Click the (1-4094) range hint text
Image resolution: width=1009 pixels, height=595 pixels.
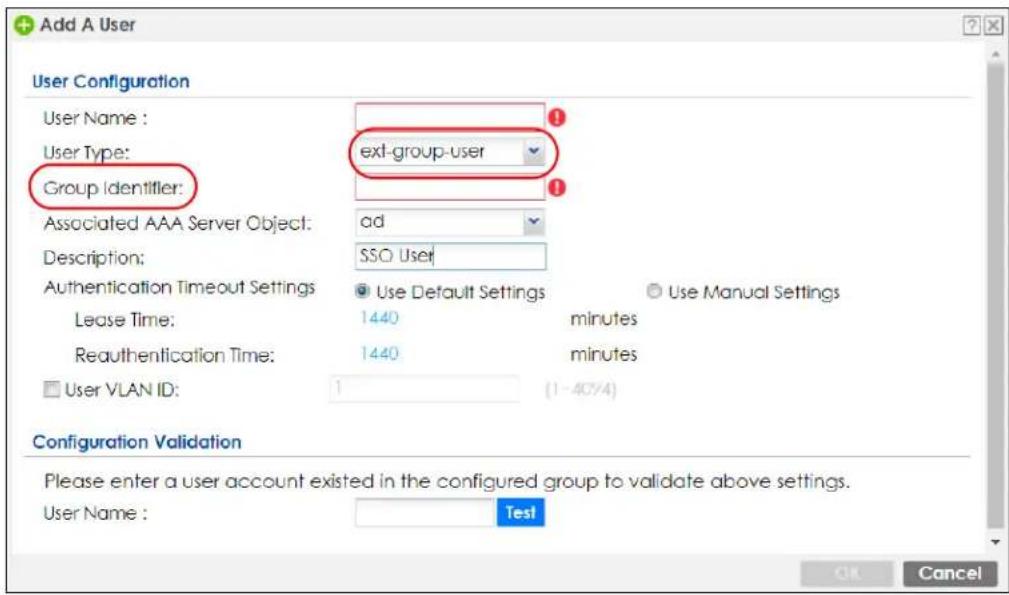(580, 389)
